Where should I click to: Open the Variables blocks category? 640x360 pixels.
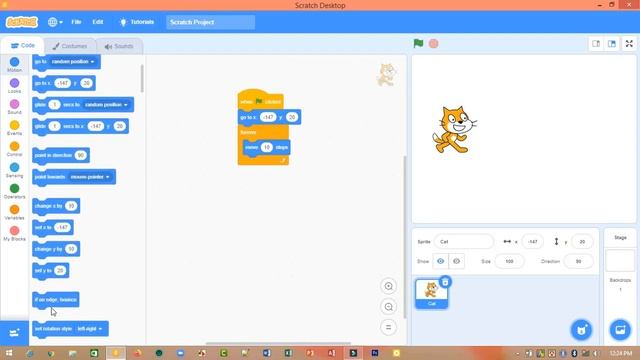pyautogui.click(x=14, y=213)
